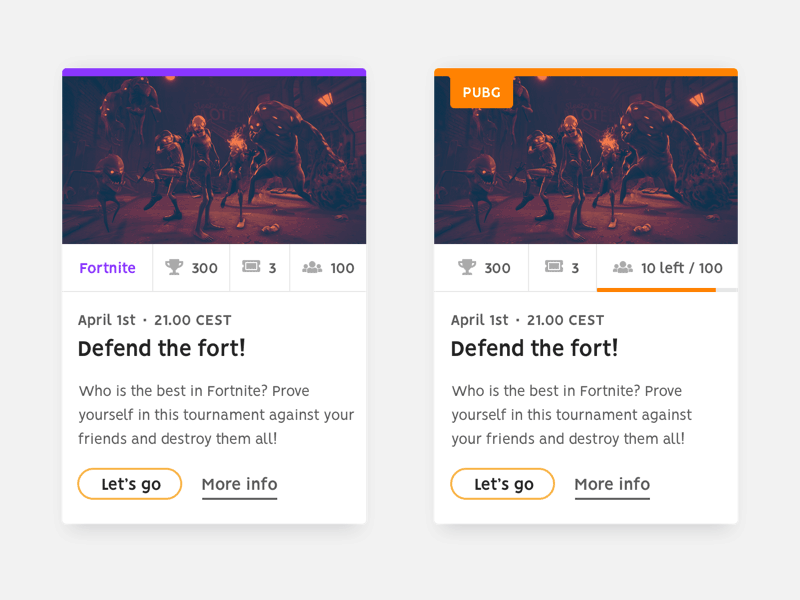The image size is (800, 600).
Task: Click the purple accent bar atop the left card
Action: pos(212,71)
